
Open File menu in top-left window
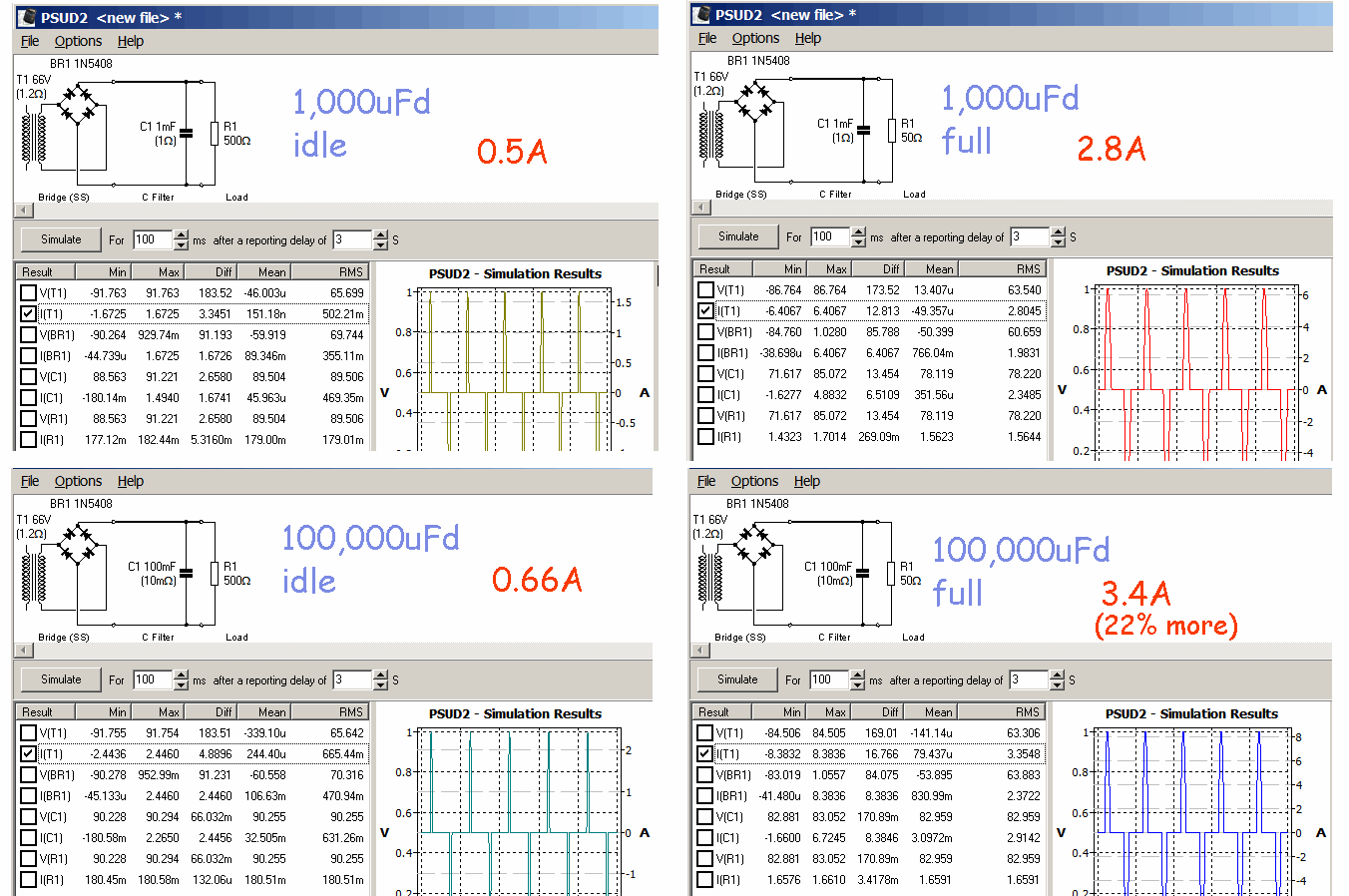tap(30, 41)
